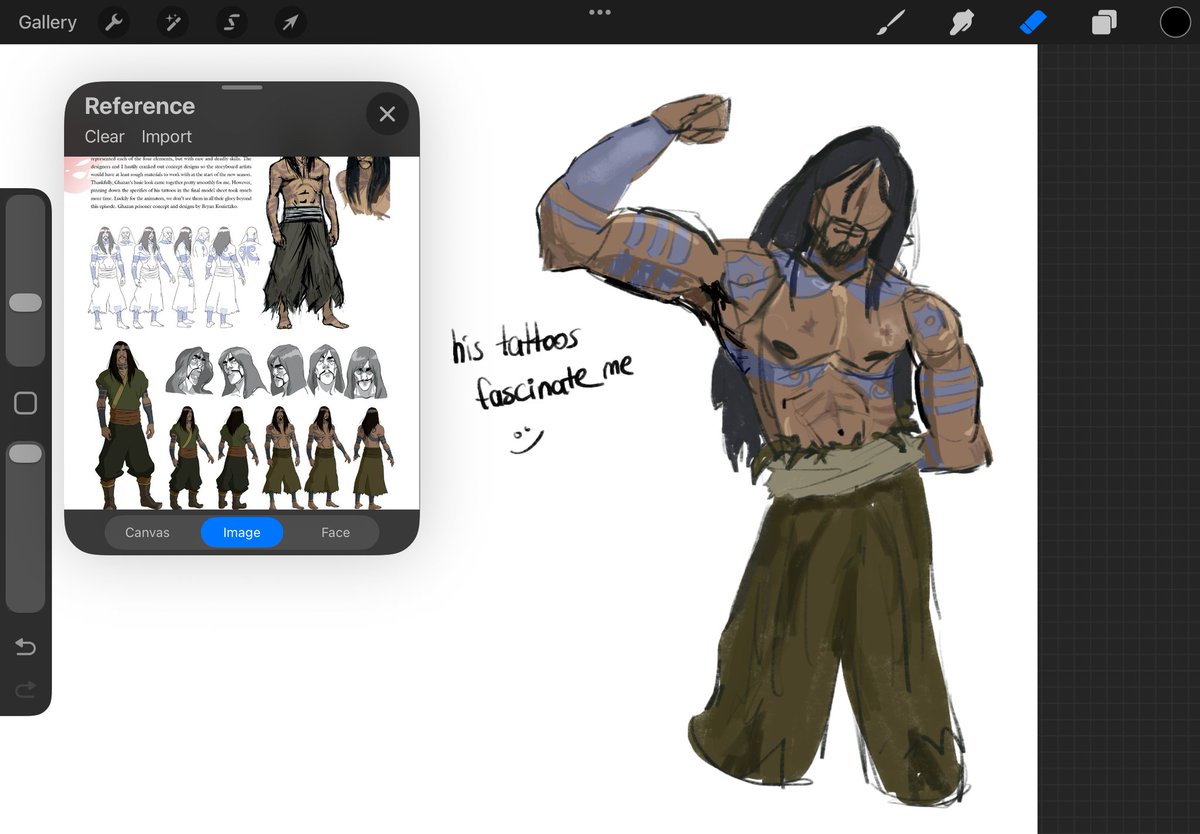1200x834 pixels.
Task: Click the reference image preview
Action: (242, 333)
